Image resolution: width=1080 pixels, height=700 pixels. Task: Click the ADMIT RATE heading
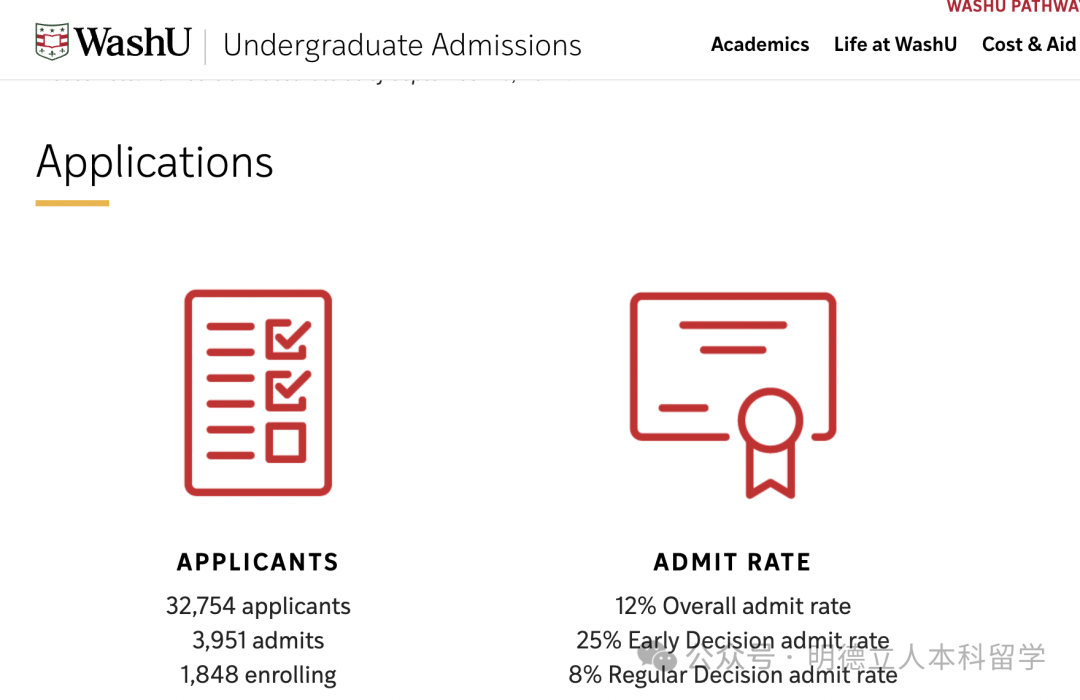(x=733, y=562)
